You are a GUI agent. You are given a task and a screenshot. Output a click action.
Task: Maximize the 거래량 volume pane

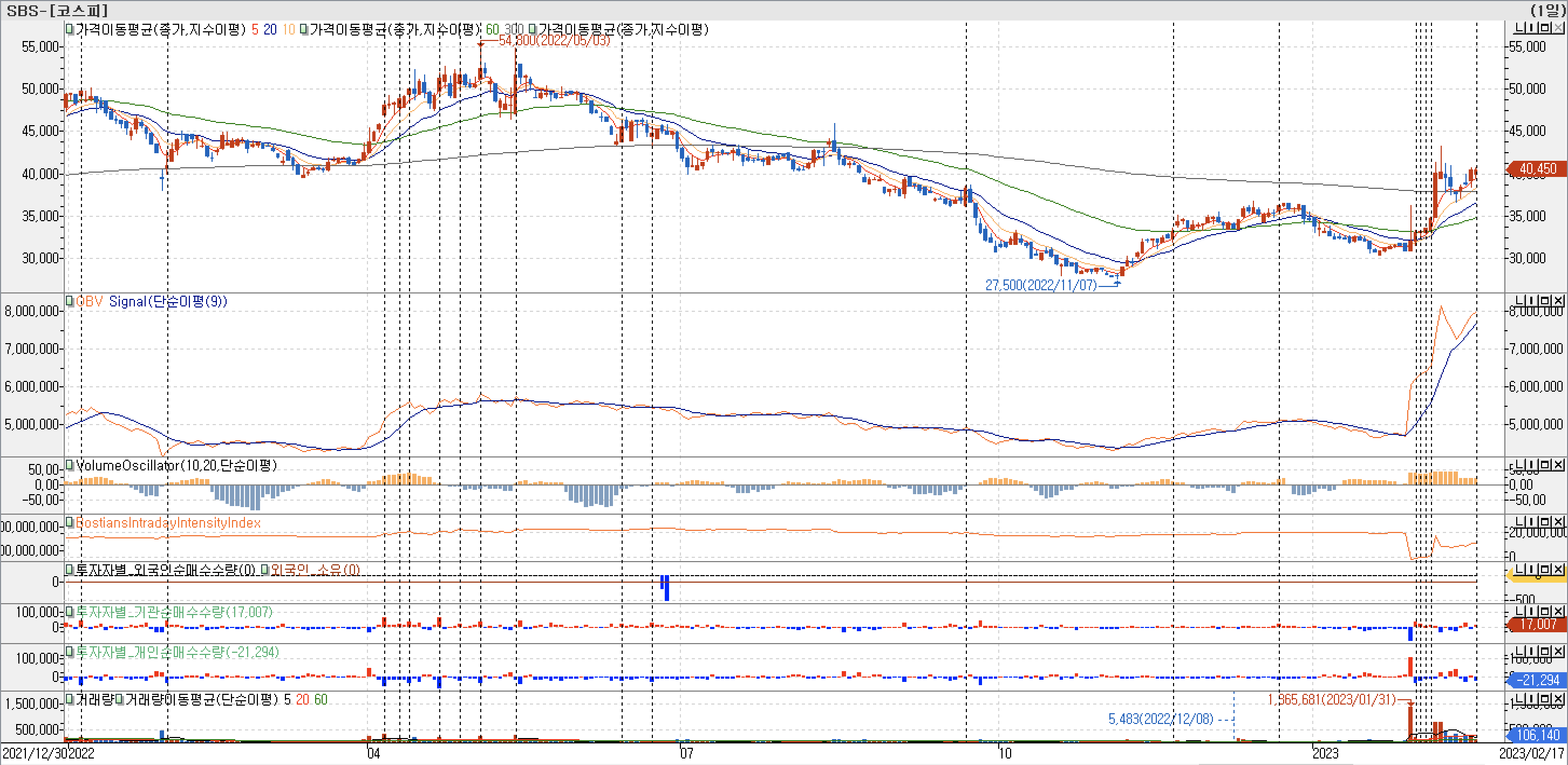click(x=1545, y=699)
